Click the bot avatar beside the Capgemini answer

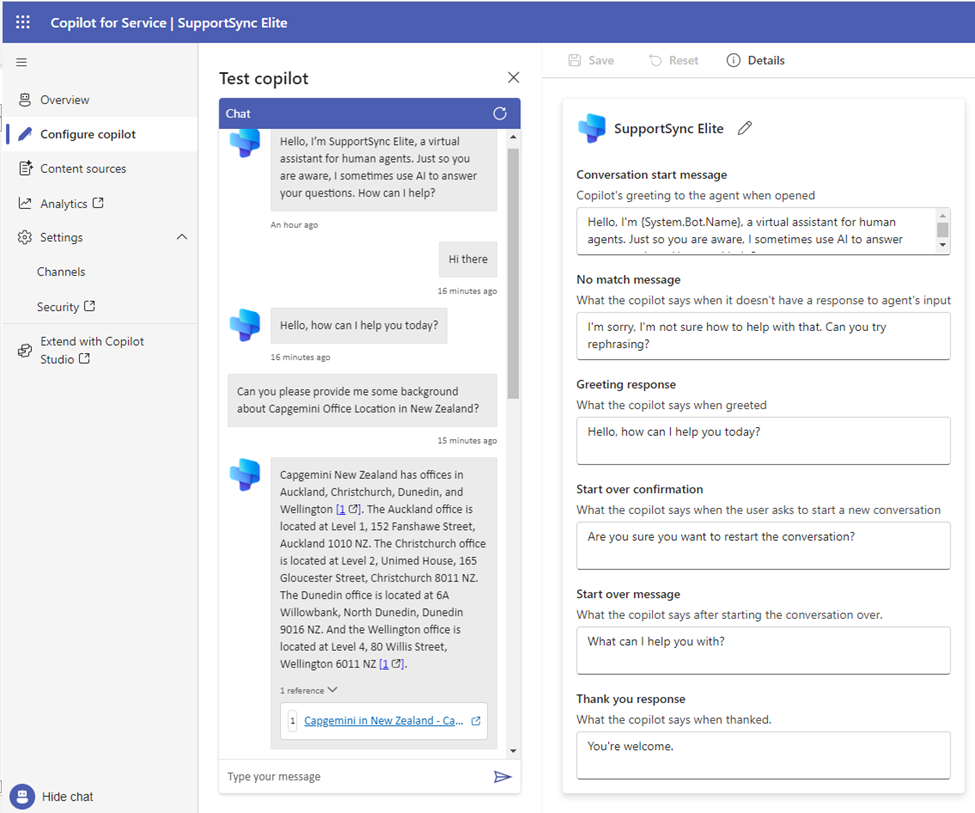pos(245,475)
